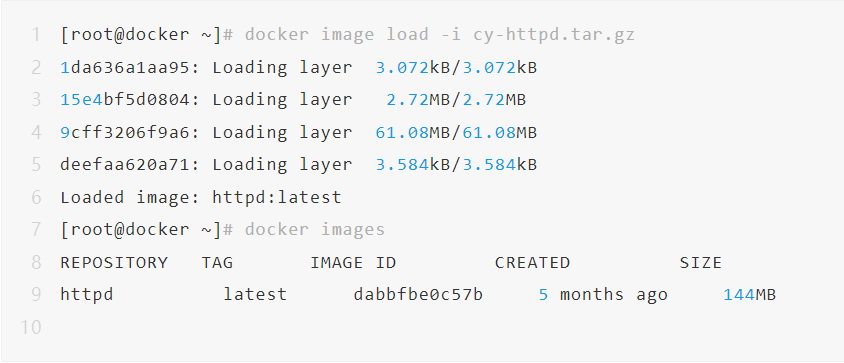Click the TAG column header
844x363 pixels.
click(217, 262)
